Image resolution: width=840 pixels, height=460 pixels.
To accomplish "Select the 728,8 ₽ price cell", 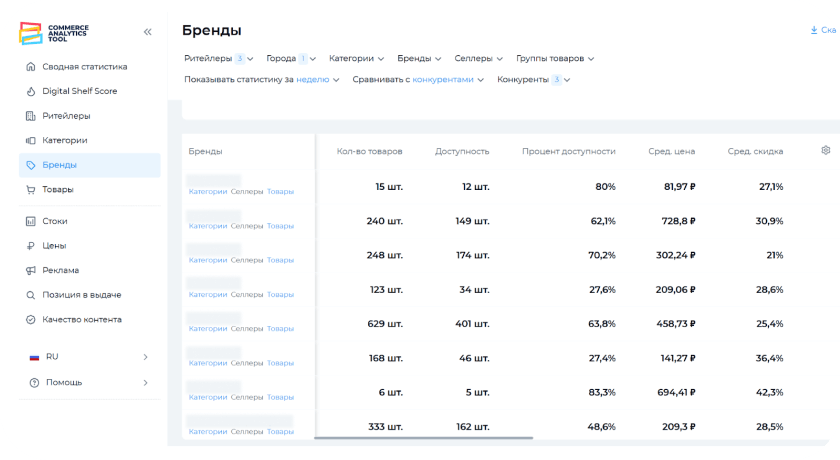I will (x=678, y=221).
